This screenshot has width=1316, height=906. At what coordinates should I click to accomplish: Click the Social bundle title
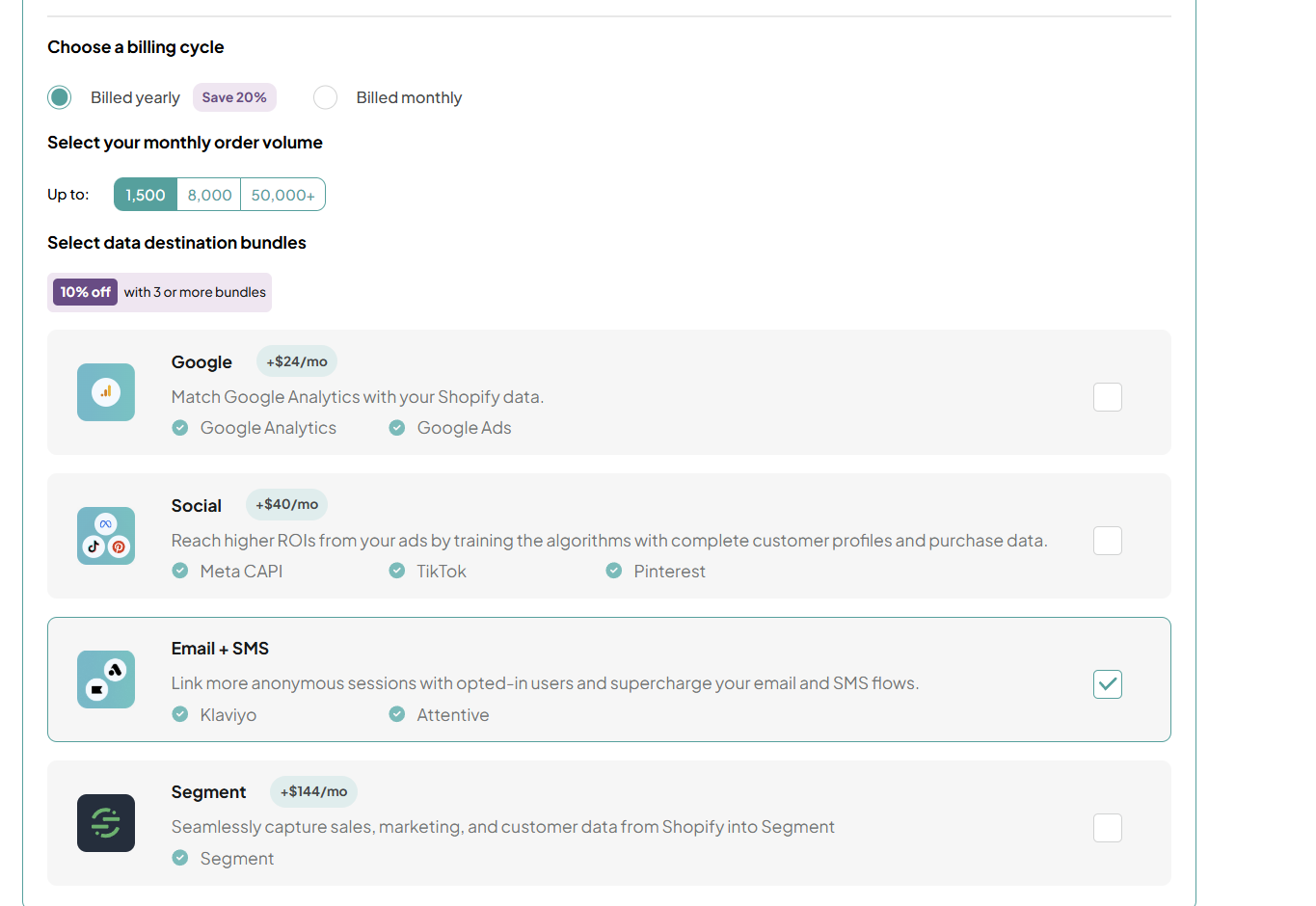(197, 506)
